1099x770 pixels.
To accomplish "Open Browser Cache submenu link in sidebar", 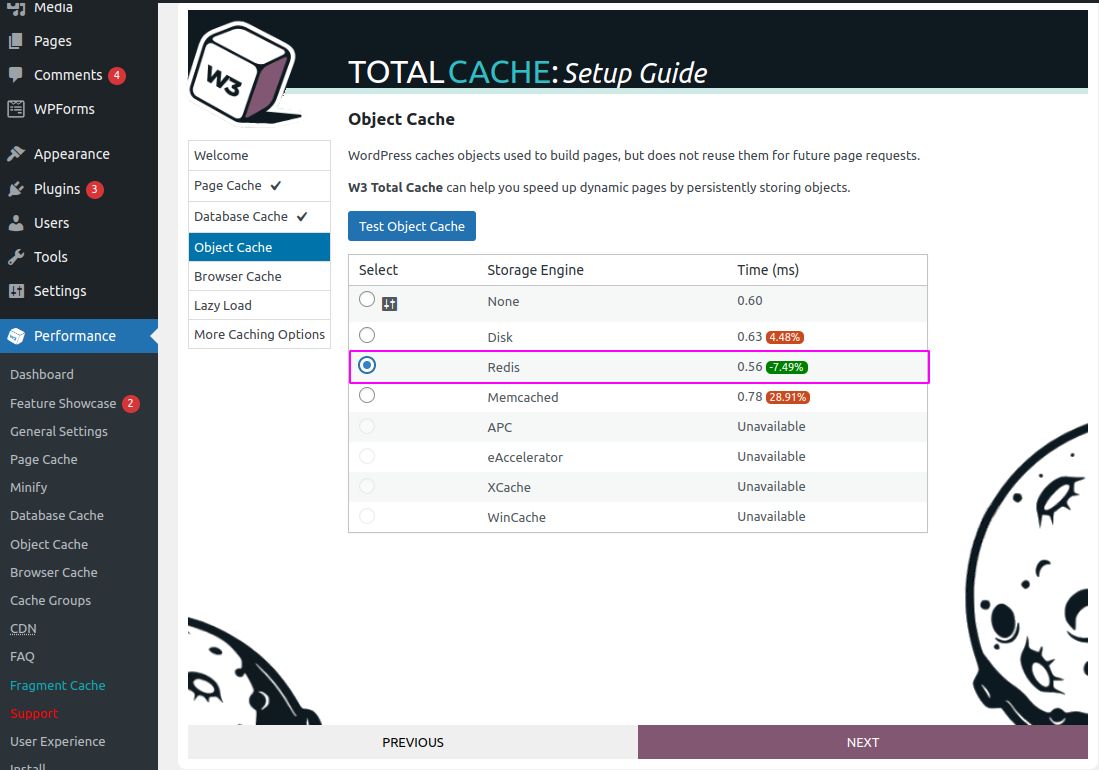I will click(x=54, y=572).
